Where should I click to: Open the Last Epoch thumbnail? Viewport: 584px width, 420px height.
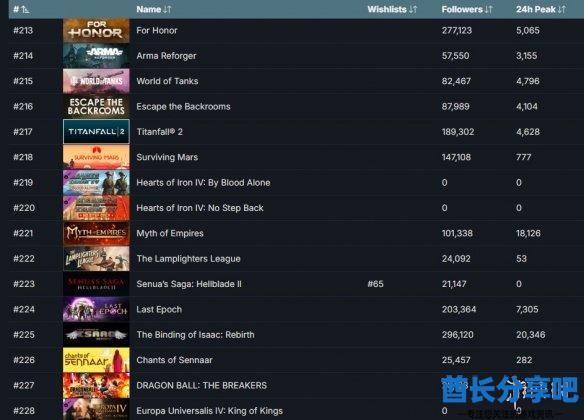tap(96, 309)
